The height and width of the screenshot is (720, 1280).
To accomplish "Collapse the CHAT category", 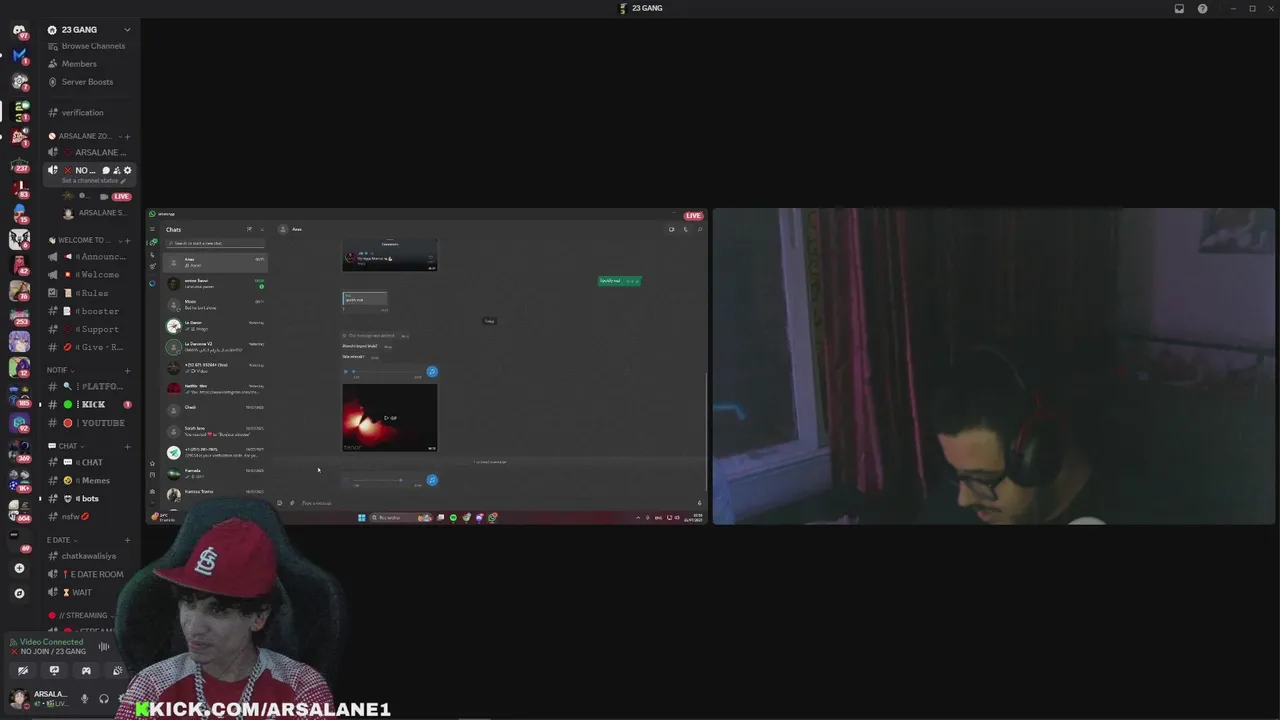I will 67,446.
